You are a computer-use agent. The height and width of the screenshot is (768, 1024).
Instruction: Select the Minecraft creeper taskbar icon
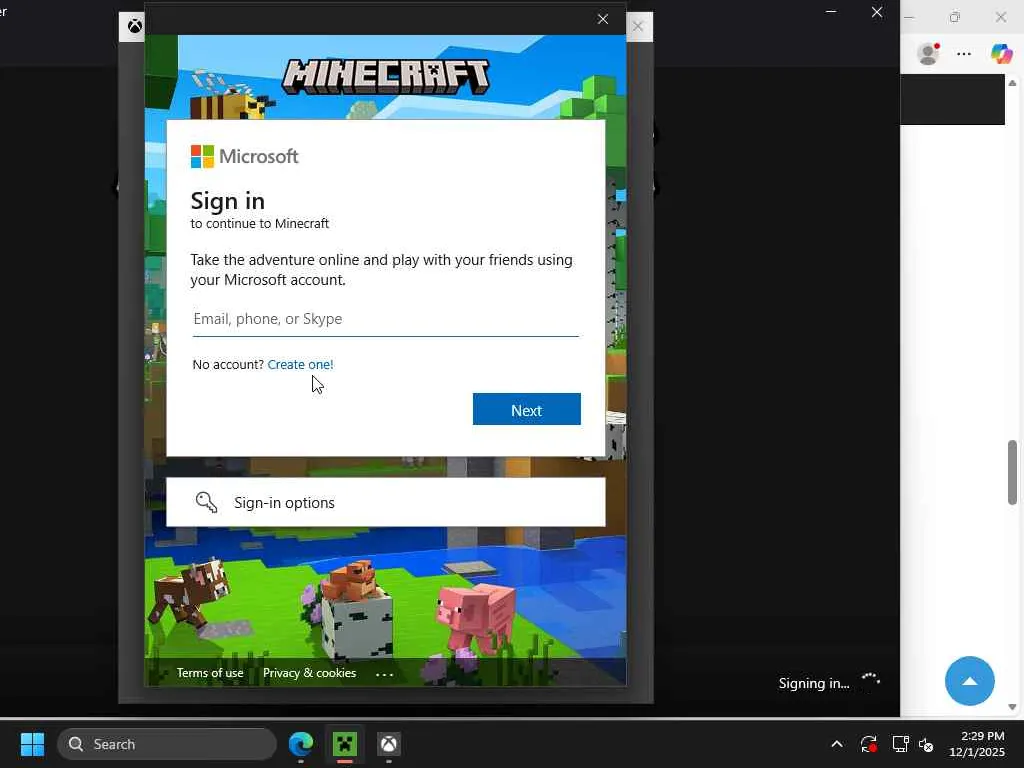(345, 744)
